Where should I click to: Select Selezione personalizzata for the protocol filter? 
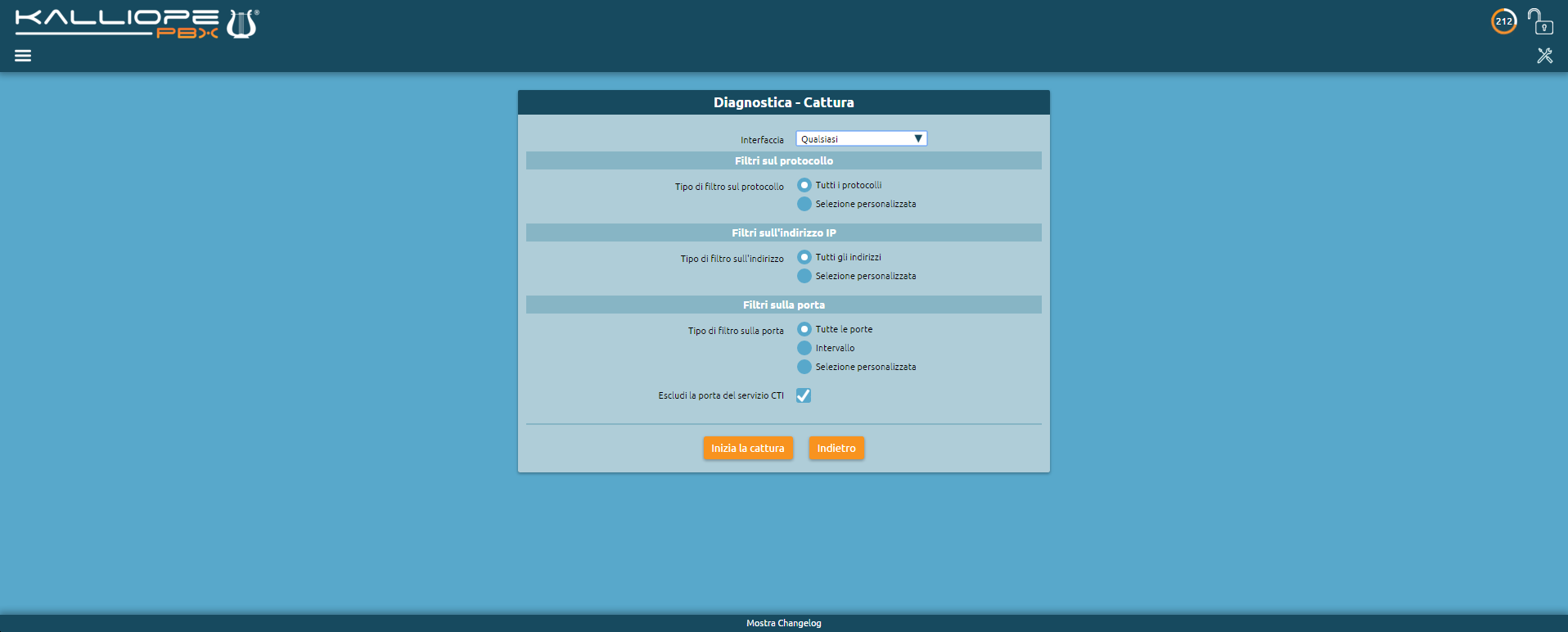804,204
